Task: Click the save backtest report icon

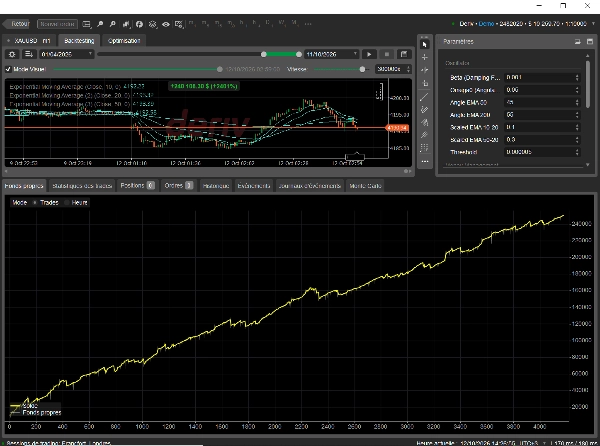Action: tap(404, 54)
